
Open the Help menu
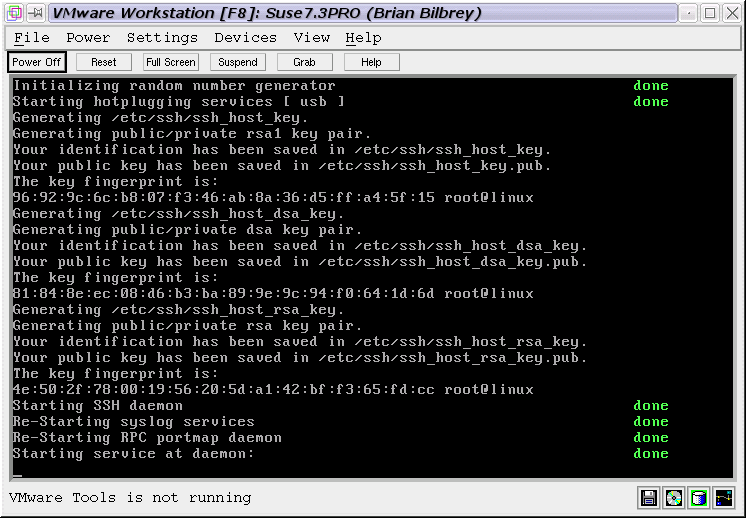click(363, 38)
